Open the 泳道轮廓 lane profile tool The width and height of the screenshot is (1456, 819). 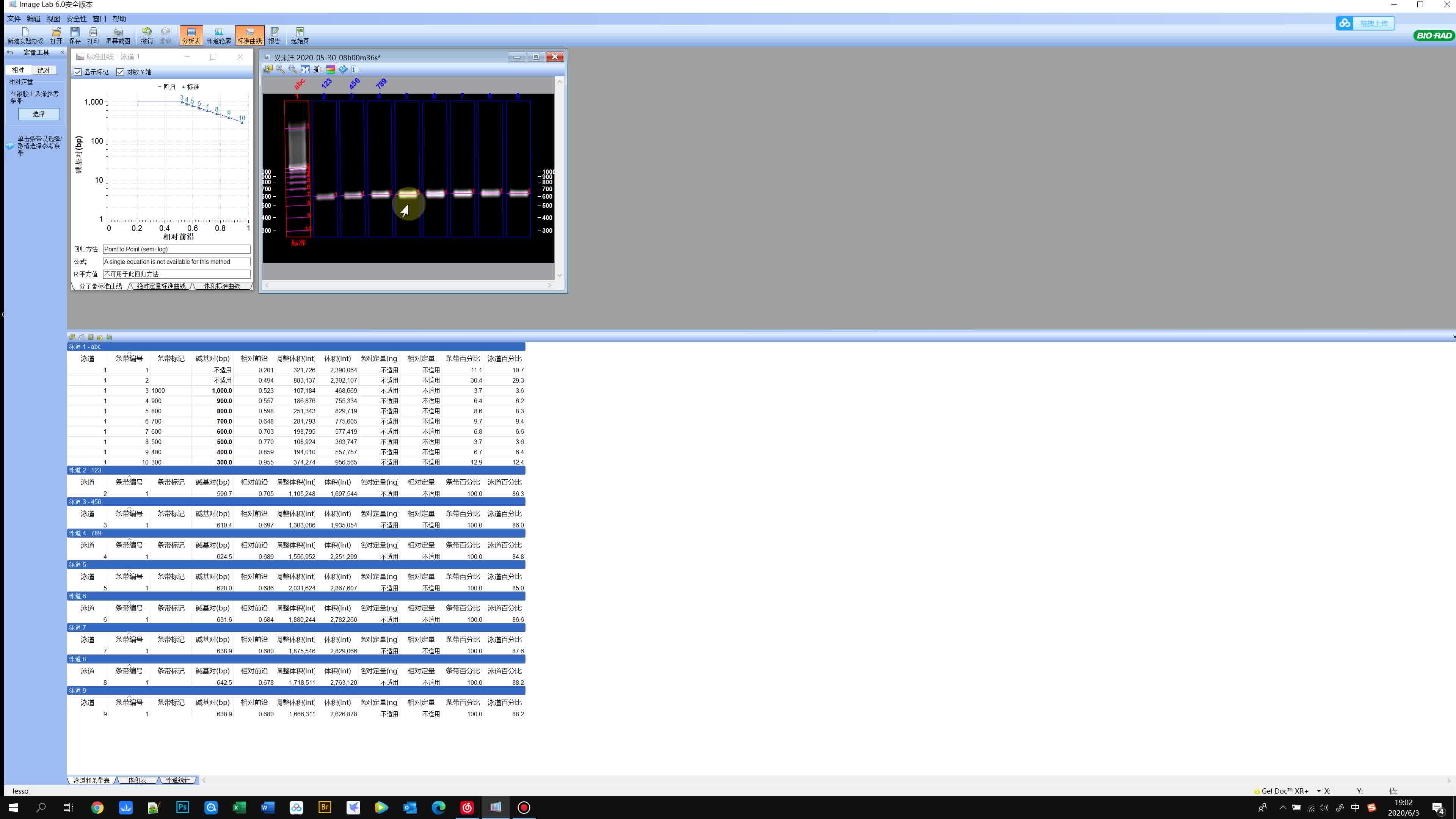click(x=219, y=35)
